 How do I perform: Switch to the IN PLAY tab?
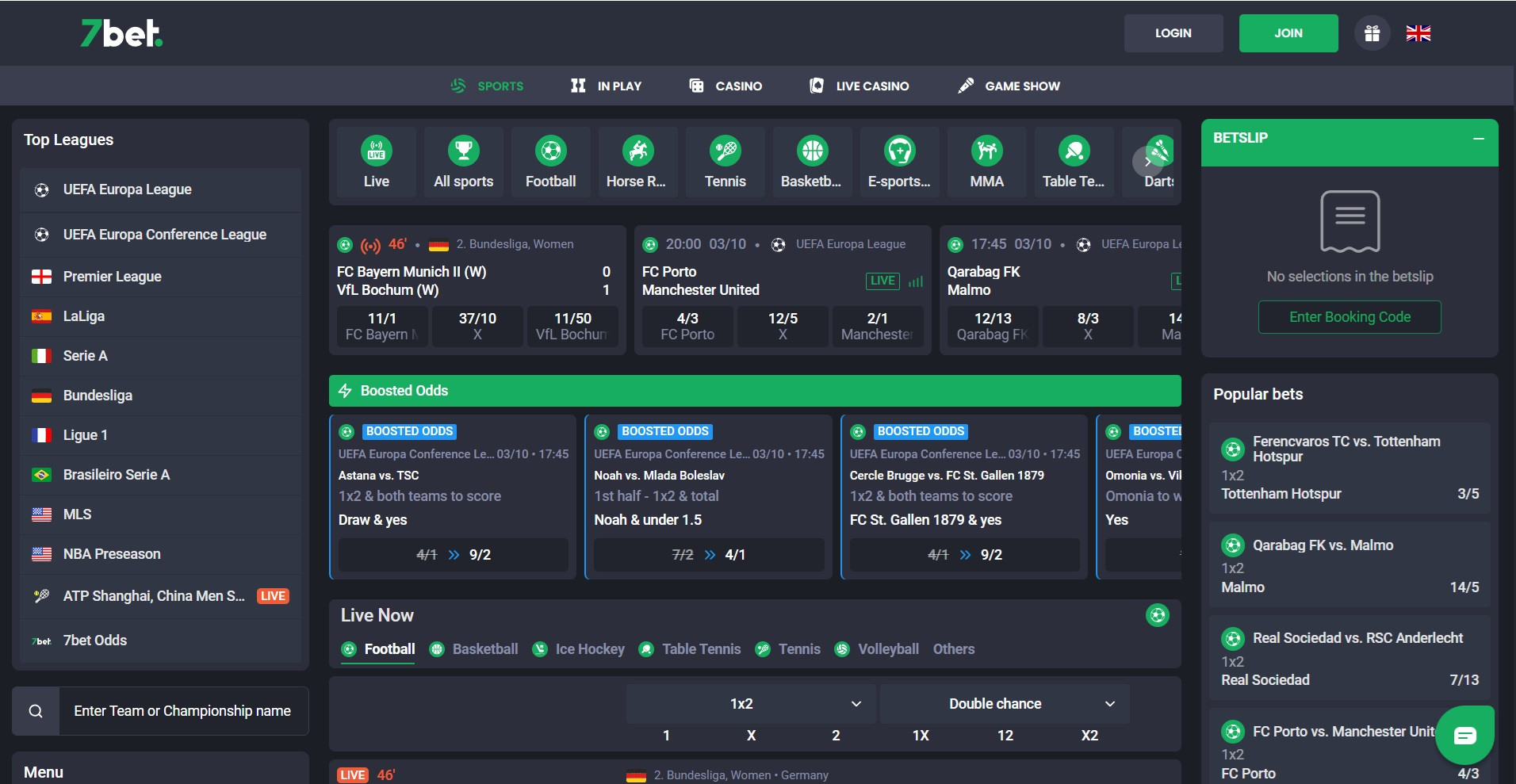coord(606,86)
